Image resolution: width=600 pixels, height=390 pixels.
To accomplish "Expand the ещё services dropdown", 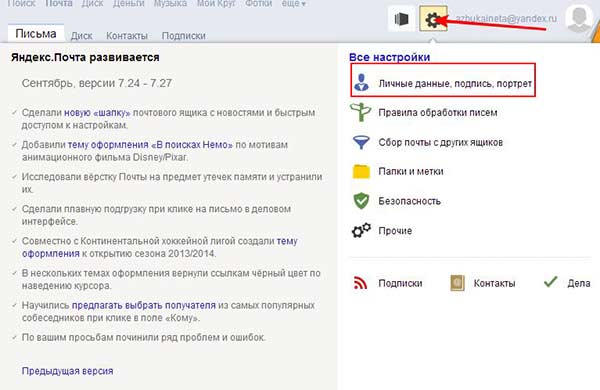I will [x=293, y=3].
